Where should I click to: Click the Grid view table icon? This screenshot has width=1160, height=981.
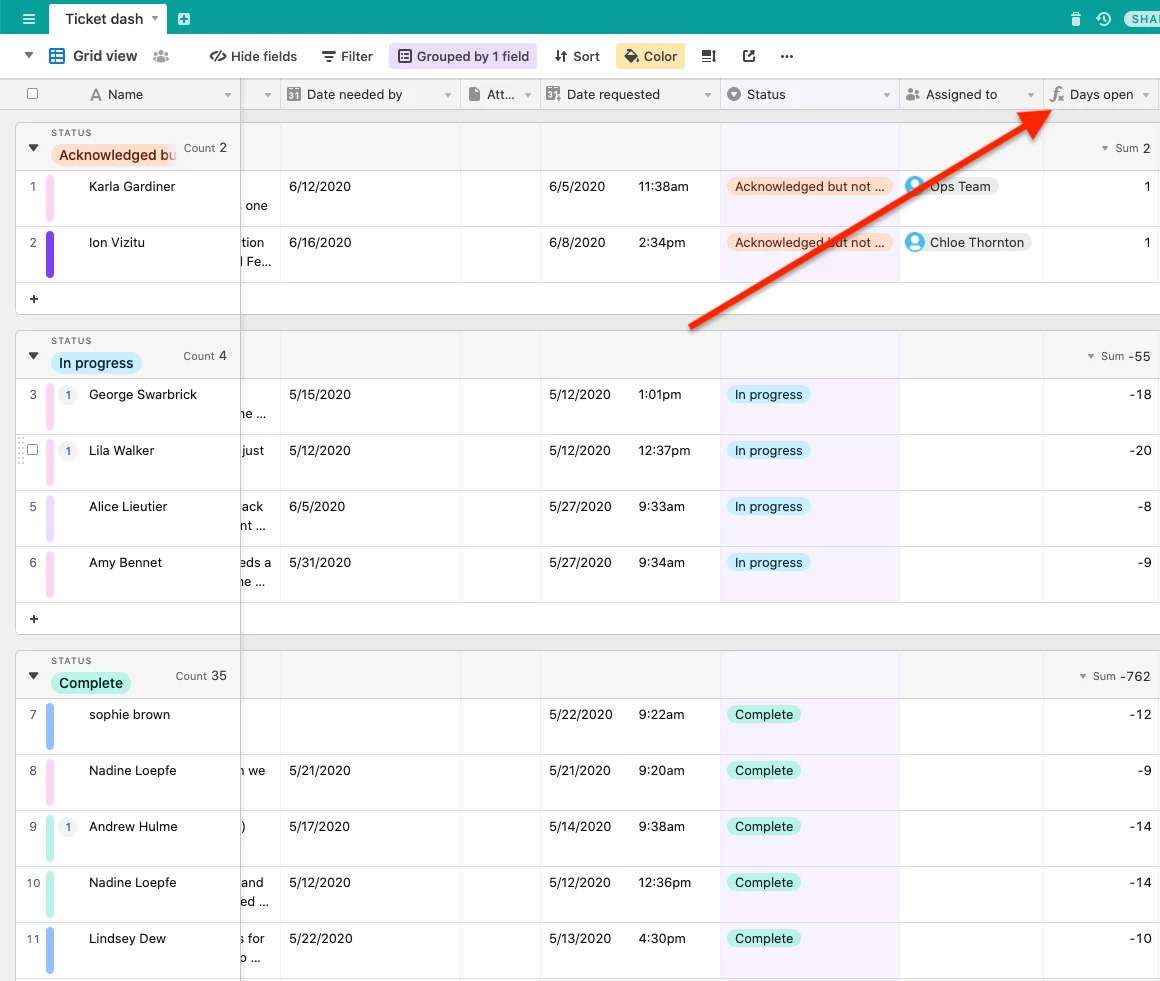(x=57, y=56)
